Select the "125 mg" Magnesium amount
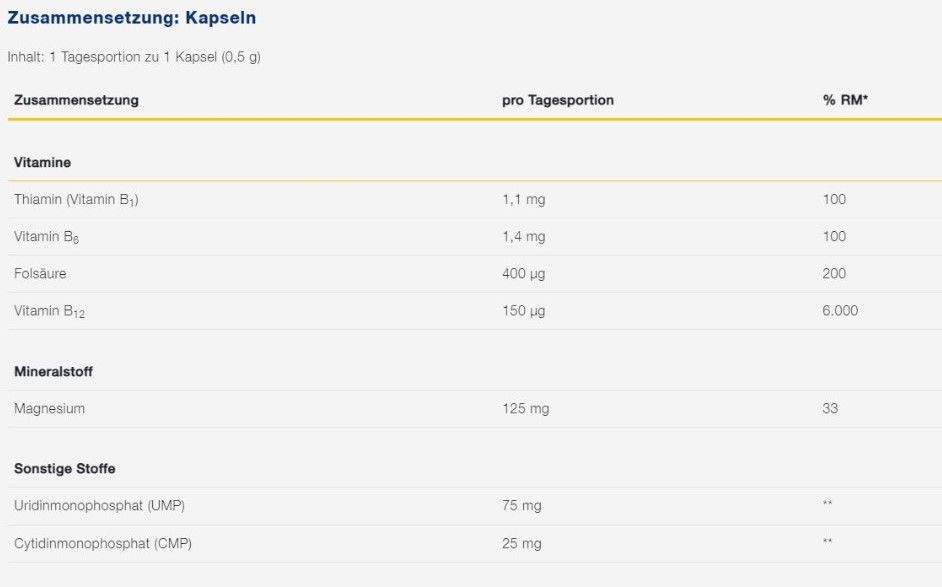Viewport: 942px width, 587px height. coord(525,408)
